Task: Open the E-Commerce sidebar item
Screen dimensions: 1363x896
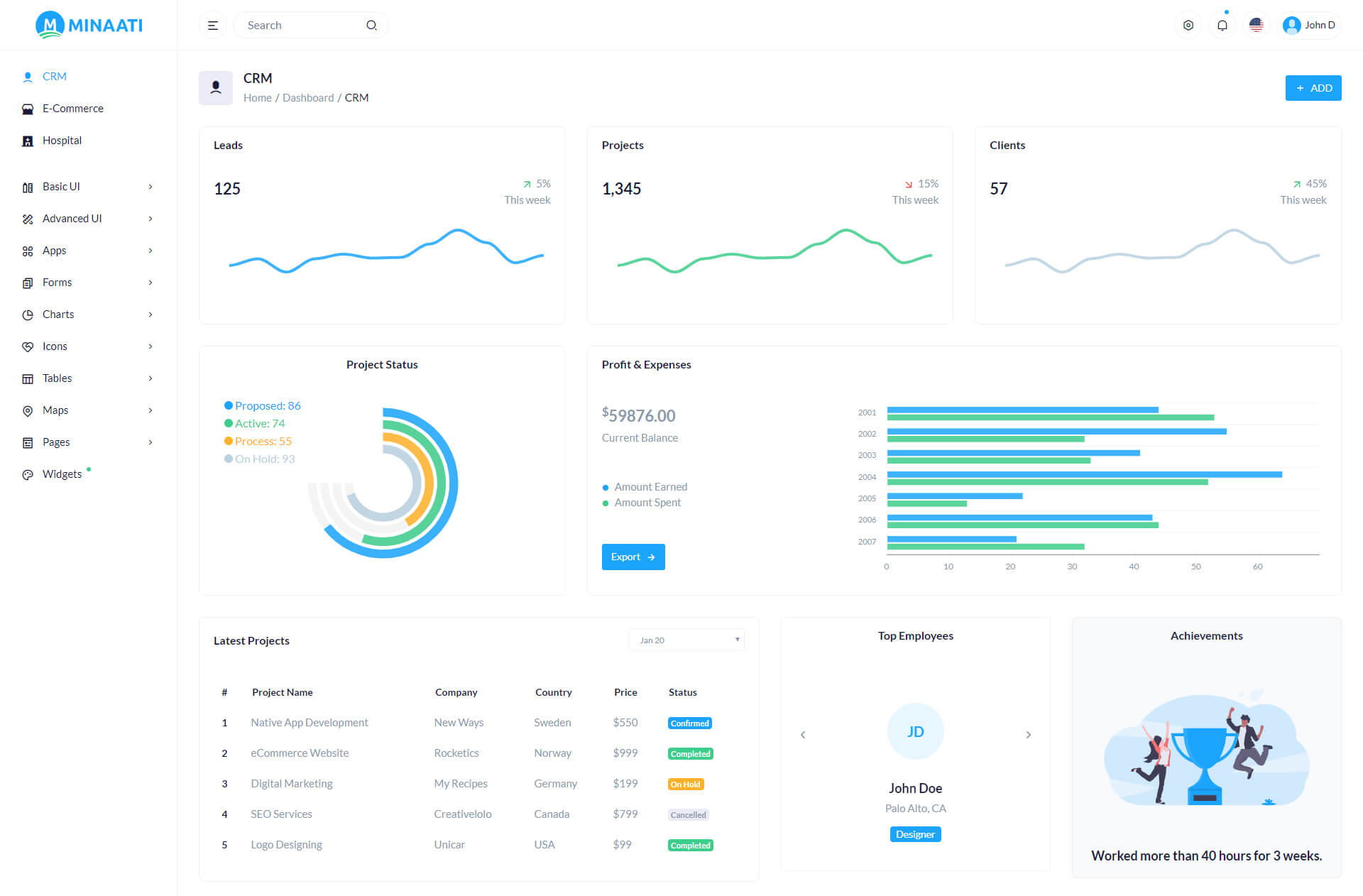Action: pyautogui.click(x=72, y=109)
